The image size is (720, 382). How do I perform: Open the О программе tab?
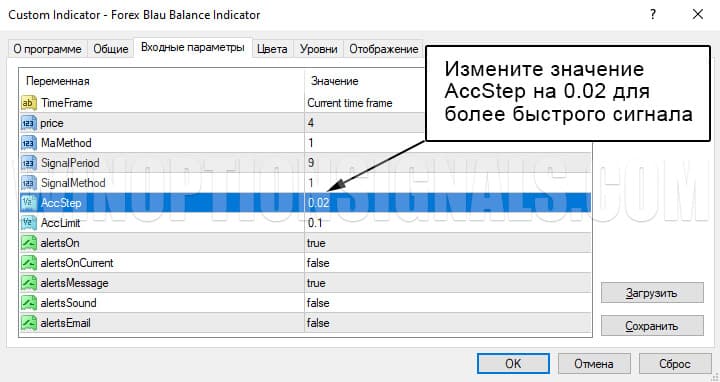tap(47, 49)
